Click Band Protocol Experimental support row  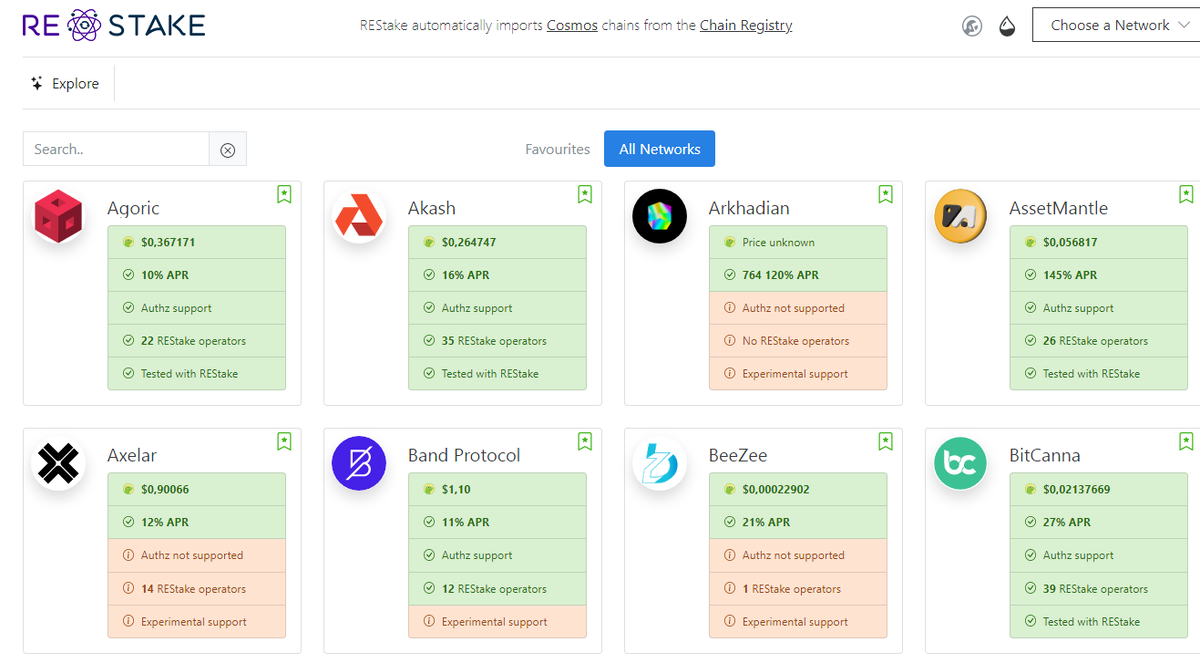497,622
